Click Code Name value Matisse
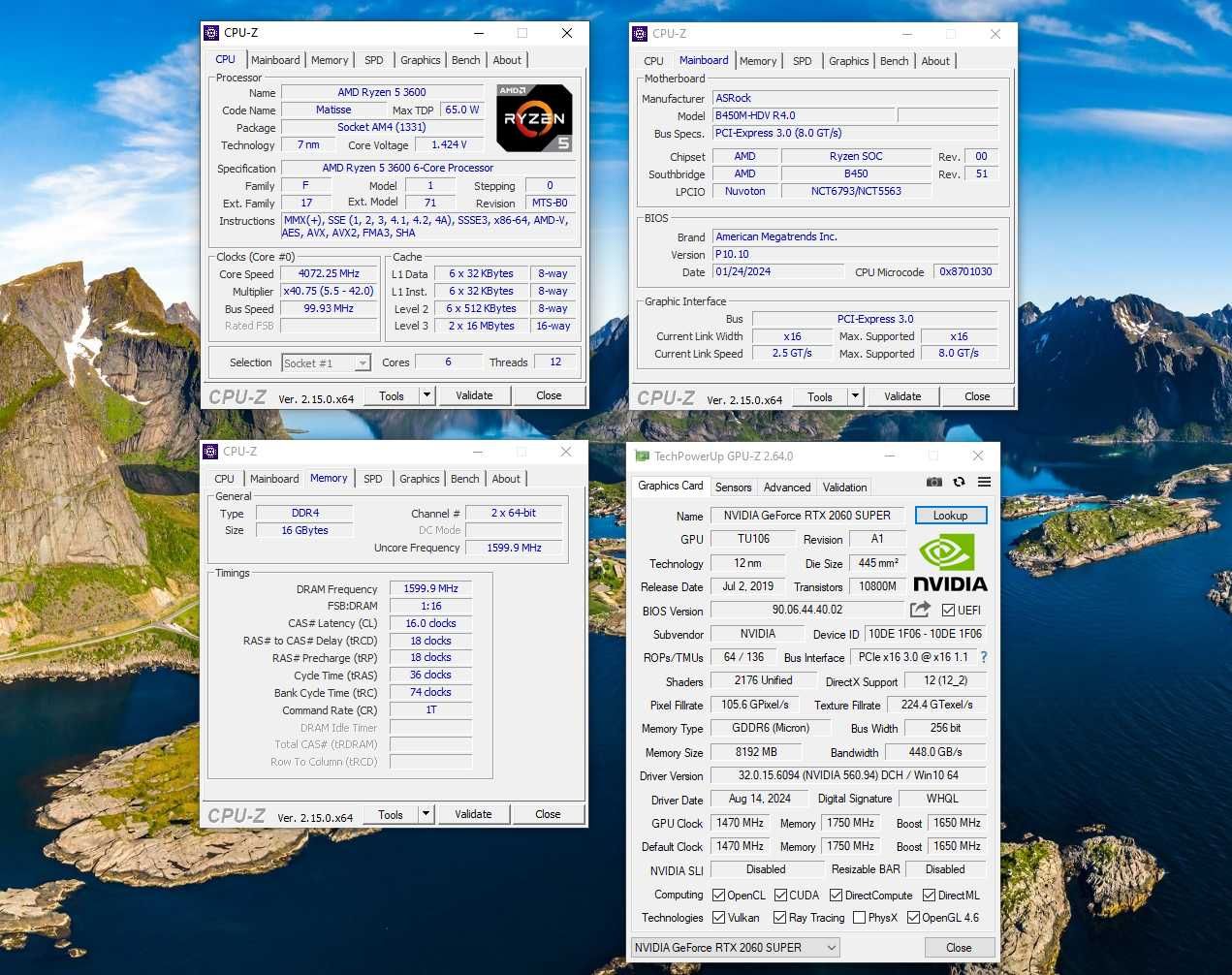The height and width of the screenshot is (975, 1232). (x=333, y=110)
